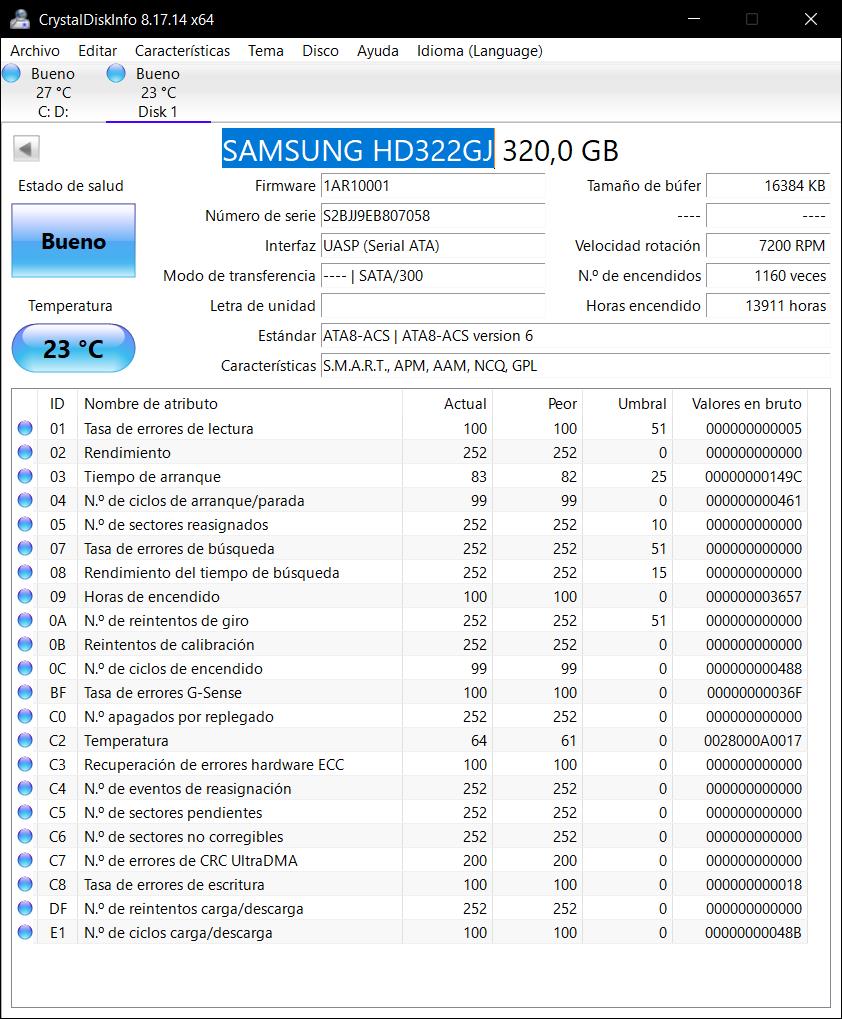Screen dimensions: 842x1019
Task: Click status orb for Disk 1
Action: tap(116, 73)
